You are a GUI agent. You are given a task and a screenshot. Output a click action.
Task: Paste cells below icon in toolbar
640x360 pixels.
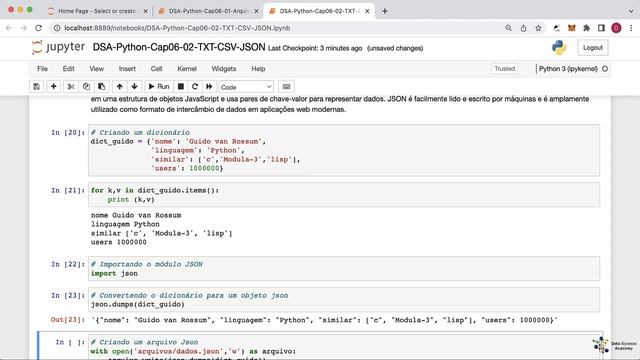click(x=101, y=87)
